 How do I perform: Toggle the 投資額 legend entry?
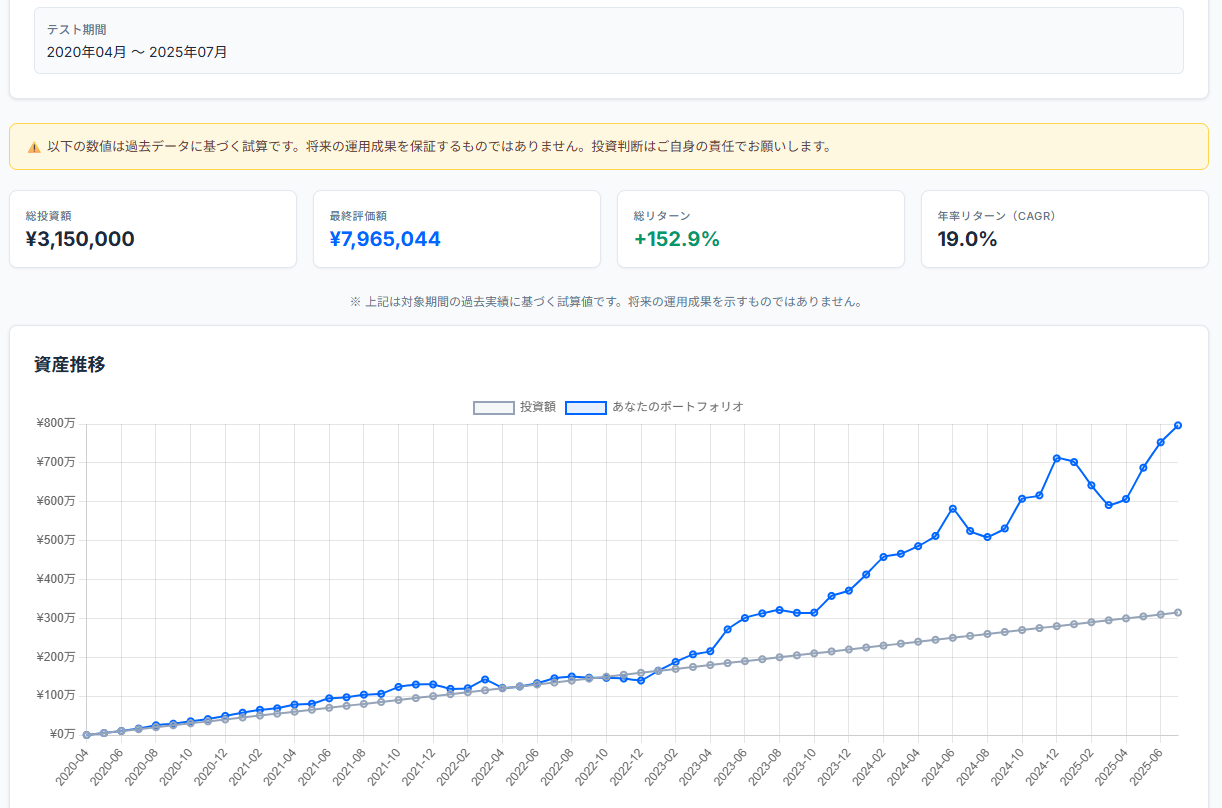tap(516, 407)
